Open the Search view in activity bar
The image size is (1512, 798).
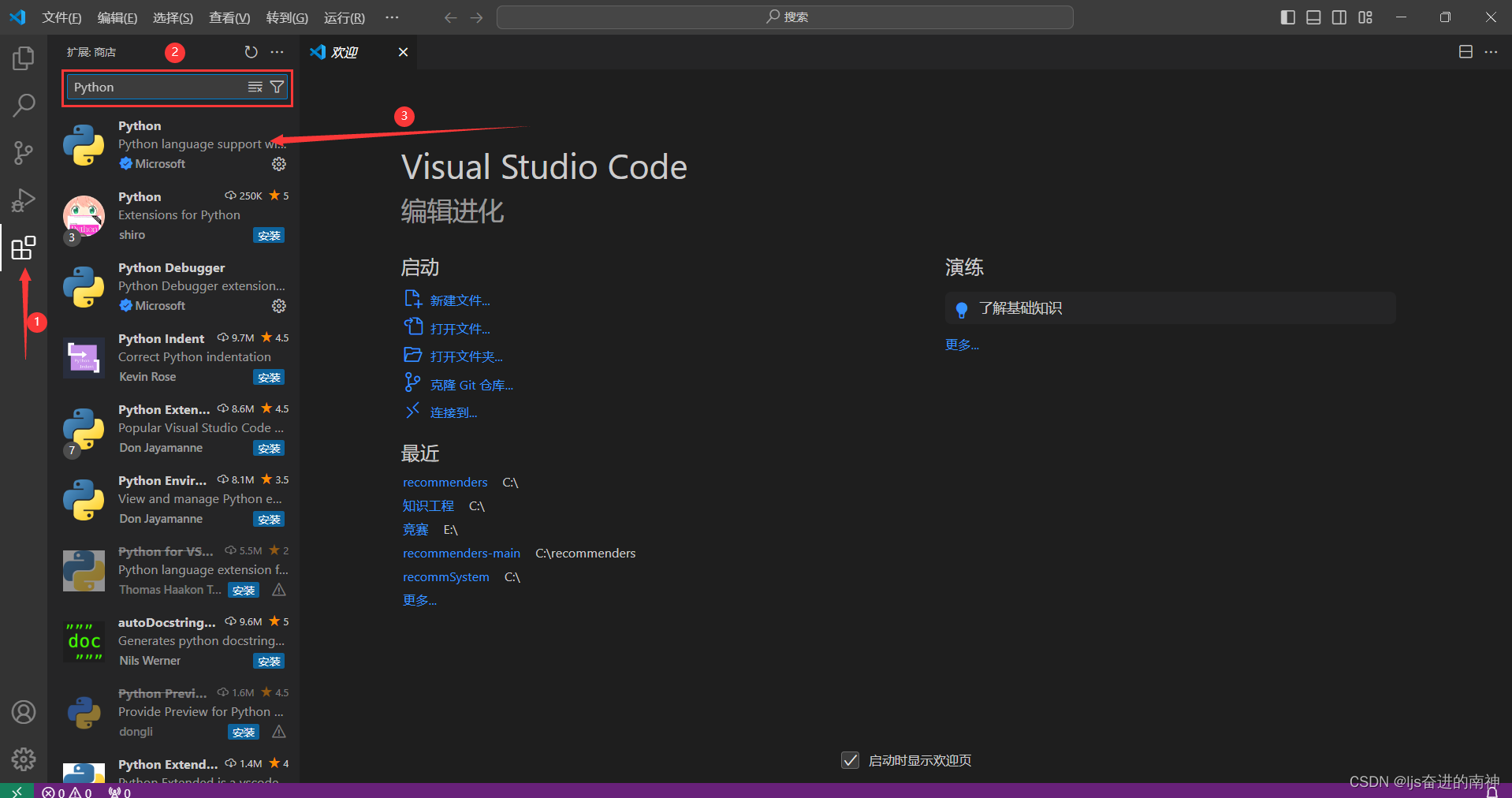[24, 105]
